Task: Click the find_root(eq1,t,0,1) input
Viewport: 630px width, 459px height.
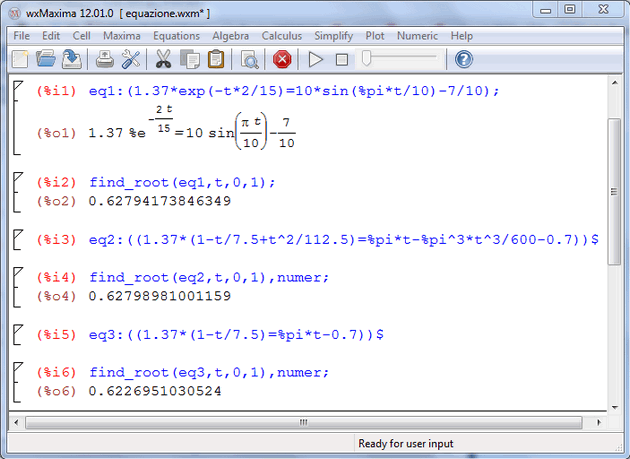Action: [182, 182]
